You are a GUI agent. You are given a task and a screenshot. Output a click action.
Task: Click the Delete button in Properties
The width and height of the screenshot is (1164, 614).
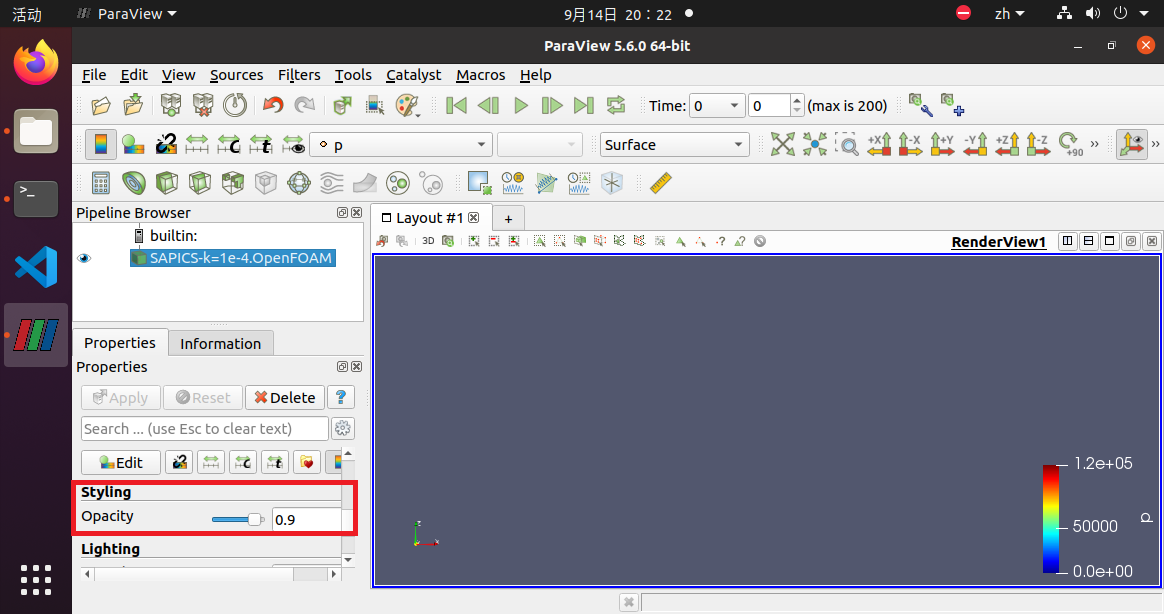(x=285, y=397)
